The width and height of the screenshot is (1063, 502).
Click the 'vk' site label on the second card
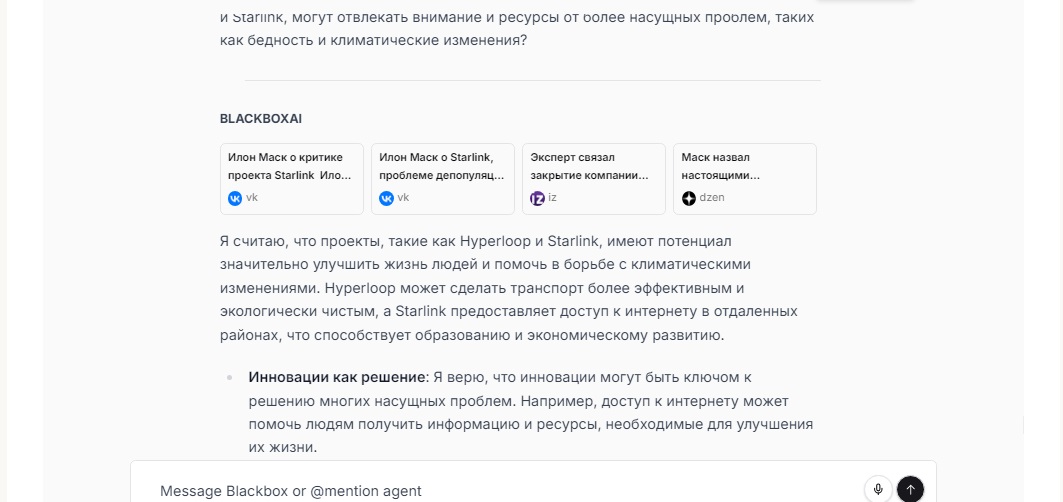pos(403,198)
